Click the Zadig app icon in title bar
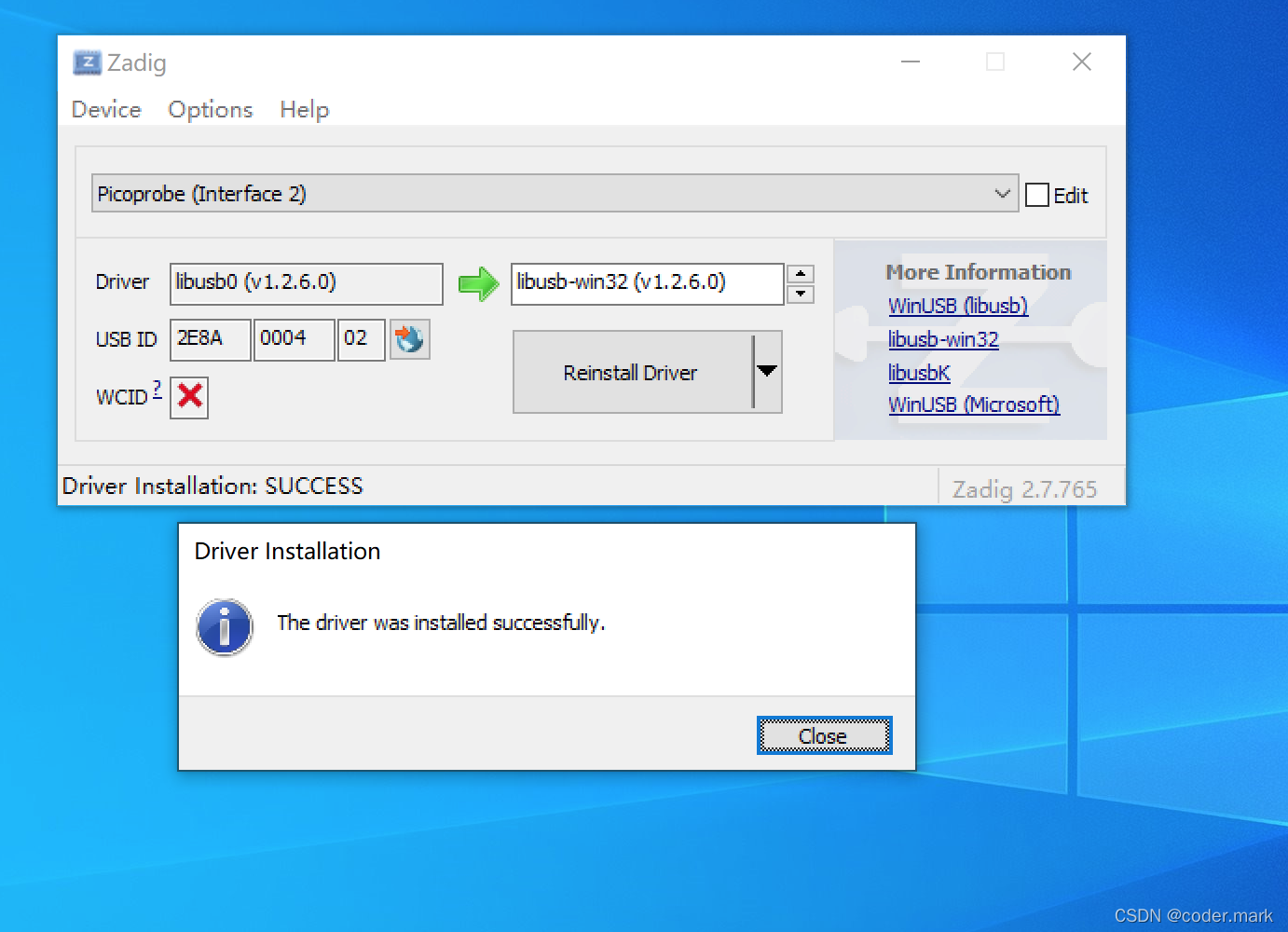The image size is (1288, 932). 87,62
